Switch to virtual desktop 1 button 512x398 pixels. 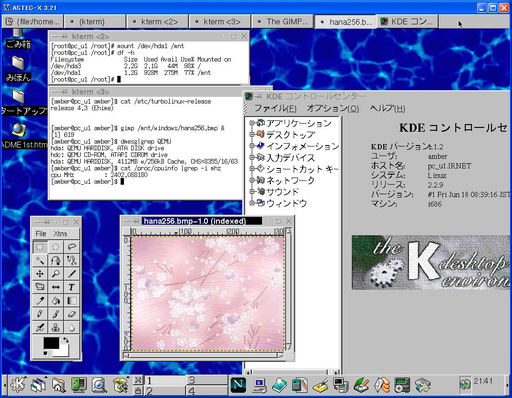[165, 380]
